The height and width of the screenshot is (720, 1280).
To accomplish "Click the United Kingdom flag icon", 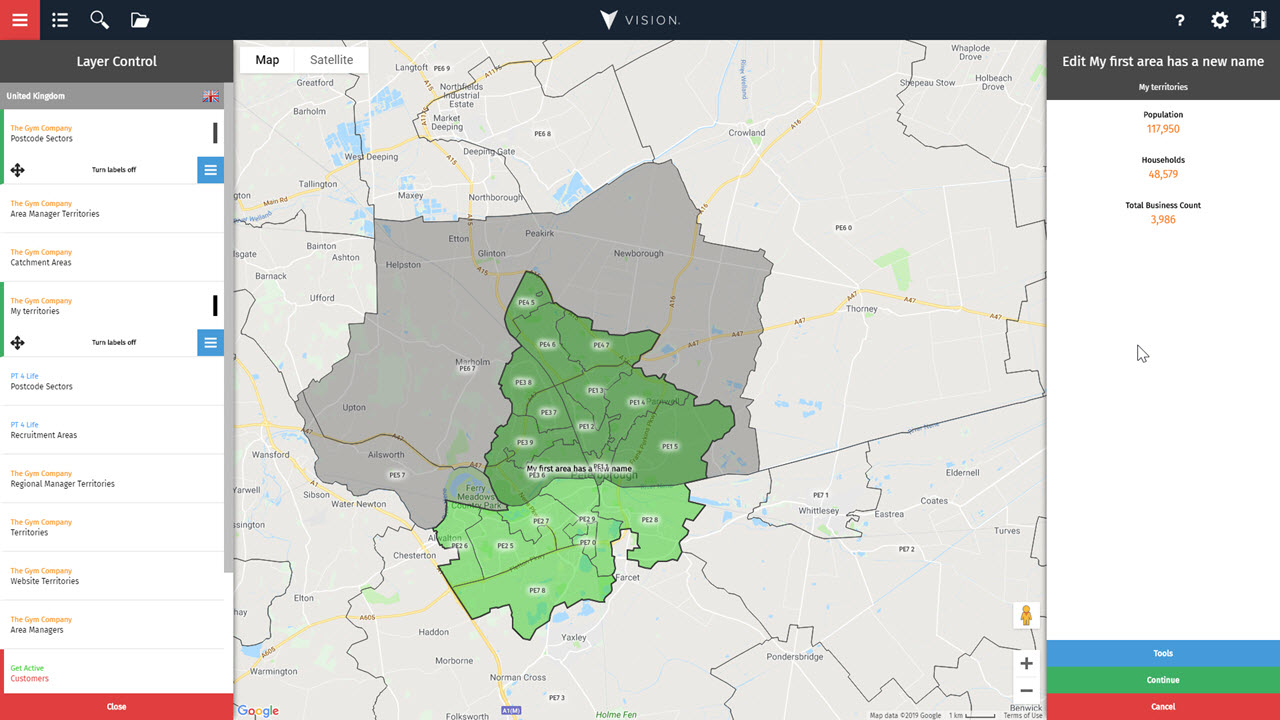I will coord(211,96).
